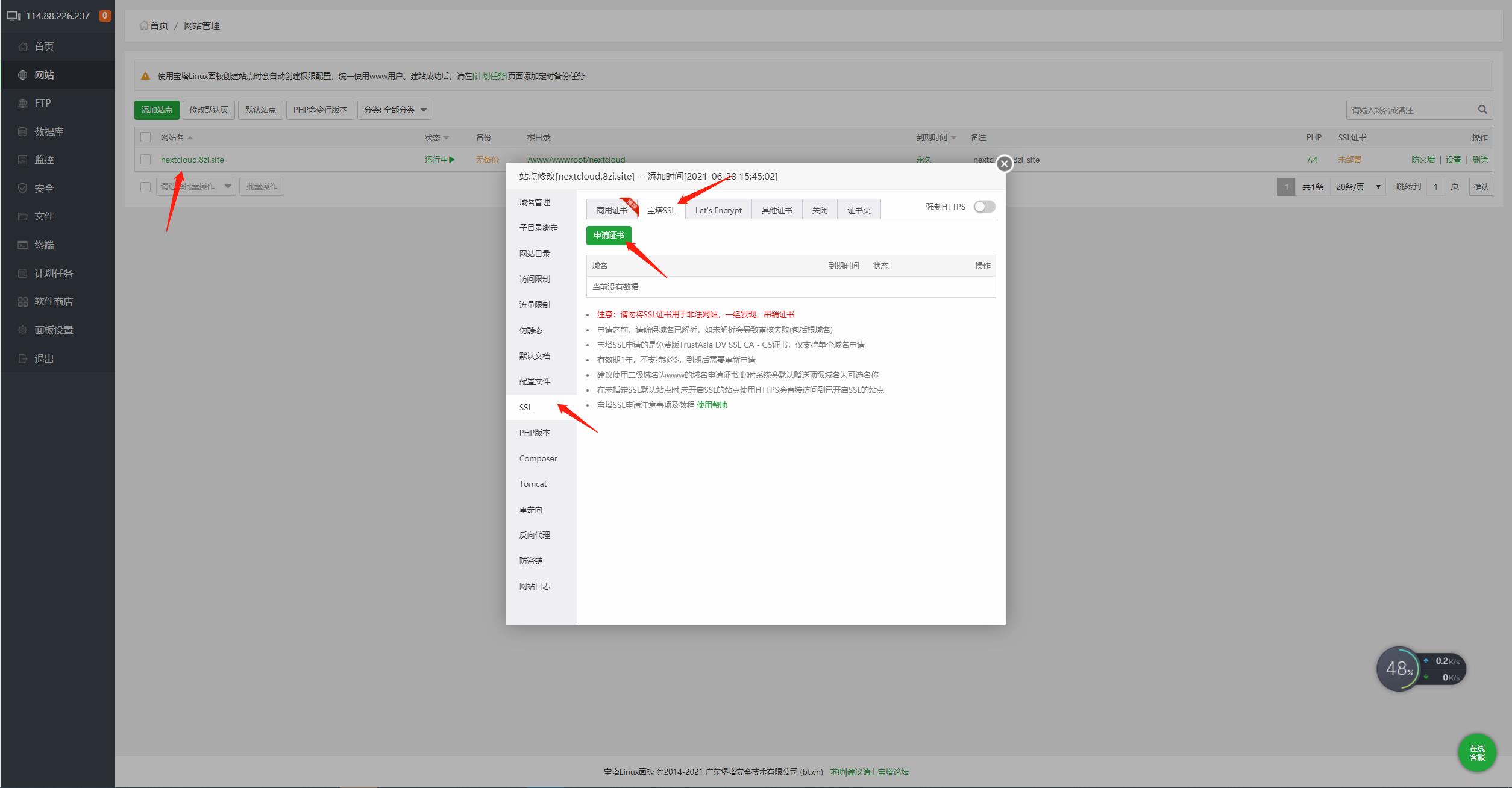Click the green running-status play icon
The image size is (1512, 788).
tap(452, 160)
